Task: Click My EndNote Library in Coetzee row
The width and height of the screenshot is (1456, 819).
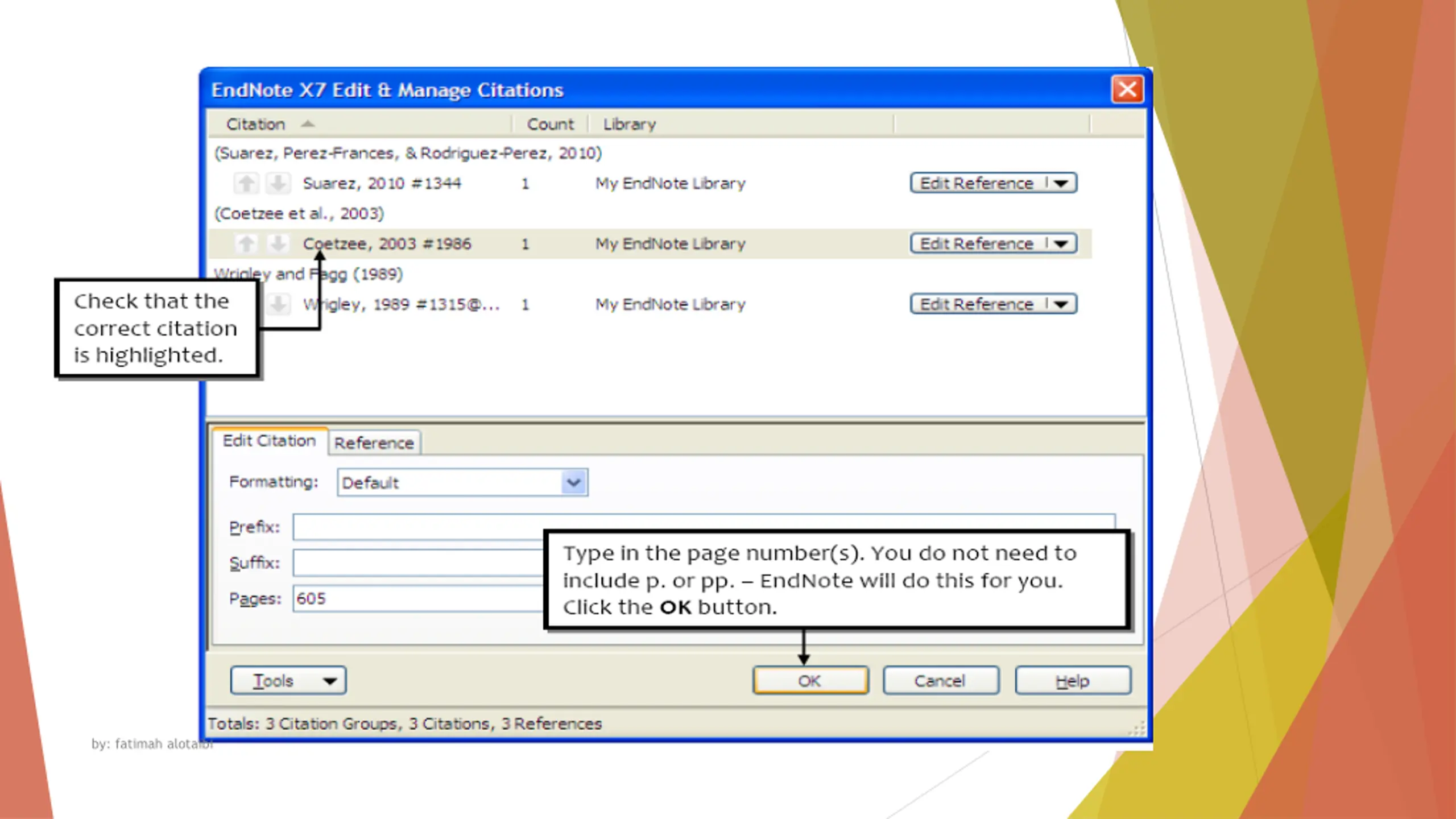Action: 670,244
